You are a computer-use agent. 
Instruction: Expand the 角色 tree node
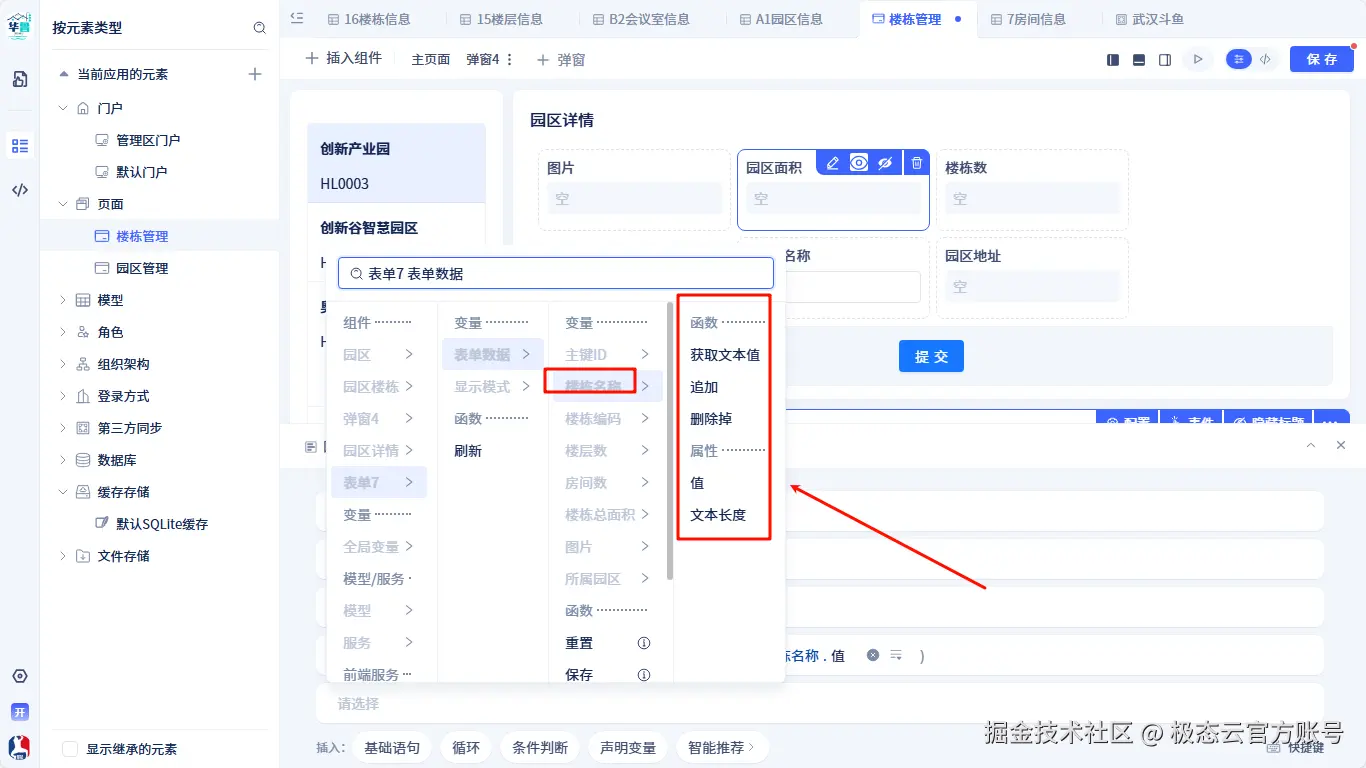63,332
